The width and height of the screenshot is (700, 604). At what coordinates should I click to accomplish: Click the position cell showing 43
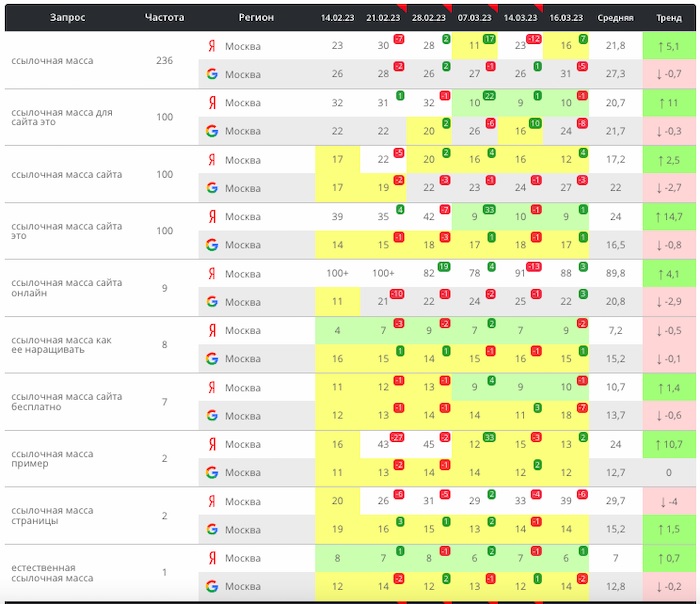click(x=382, y=444)
